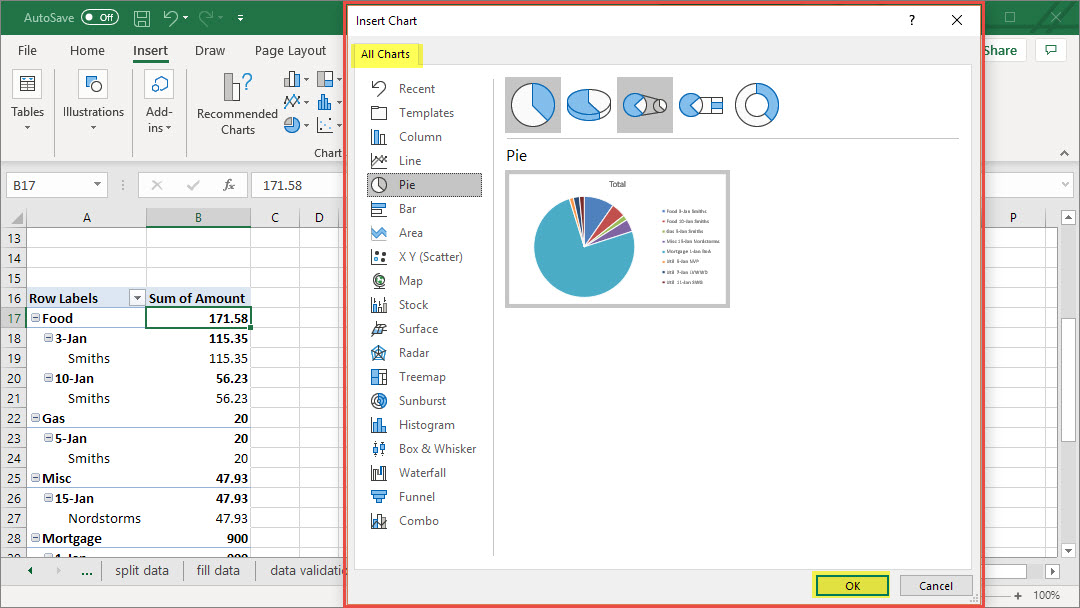
Task: Confirm chart with the OK button
Action: pos(851,585)
